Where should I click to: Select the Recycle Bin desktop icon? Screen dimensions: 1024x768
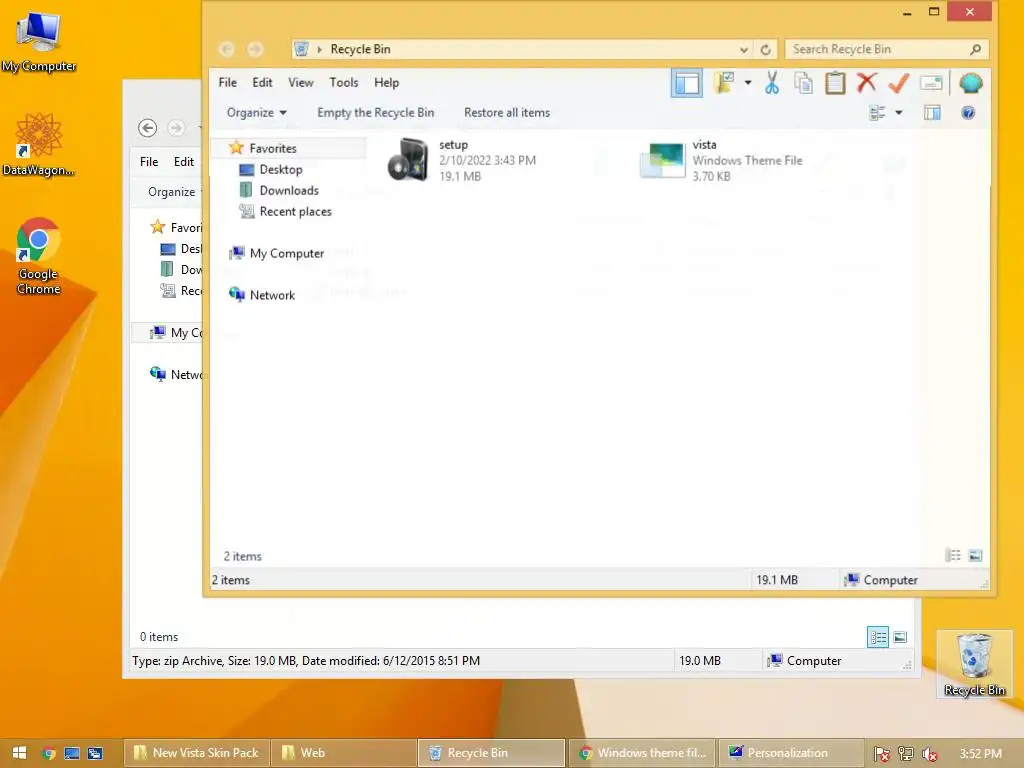point(974,664)
